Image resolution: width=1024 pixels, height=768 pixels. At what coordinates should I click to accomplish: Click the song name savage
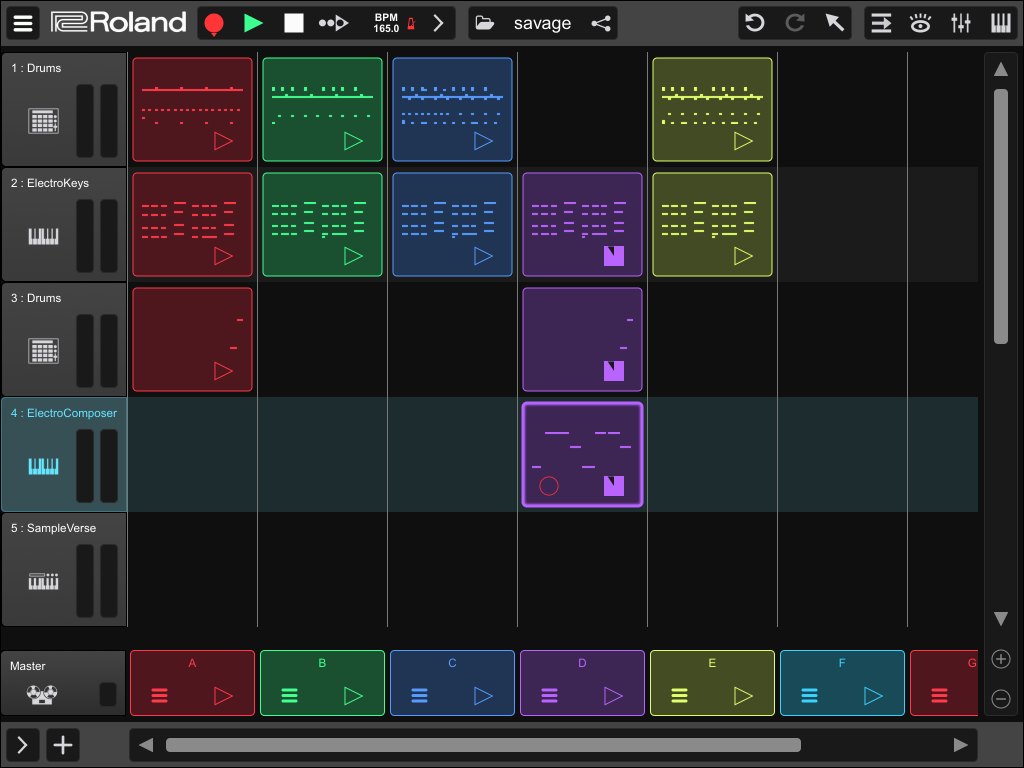(x=542, y=24)
